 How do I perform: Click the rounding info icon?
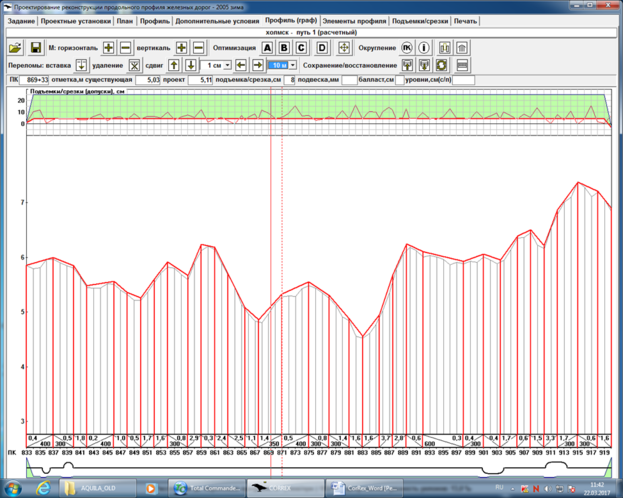coord(424,48)
